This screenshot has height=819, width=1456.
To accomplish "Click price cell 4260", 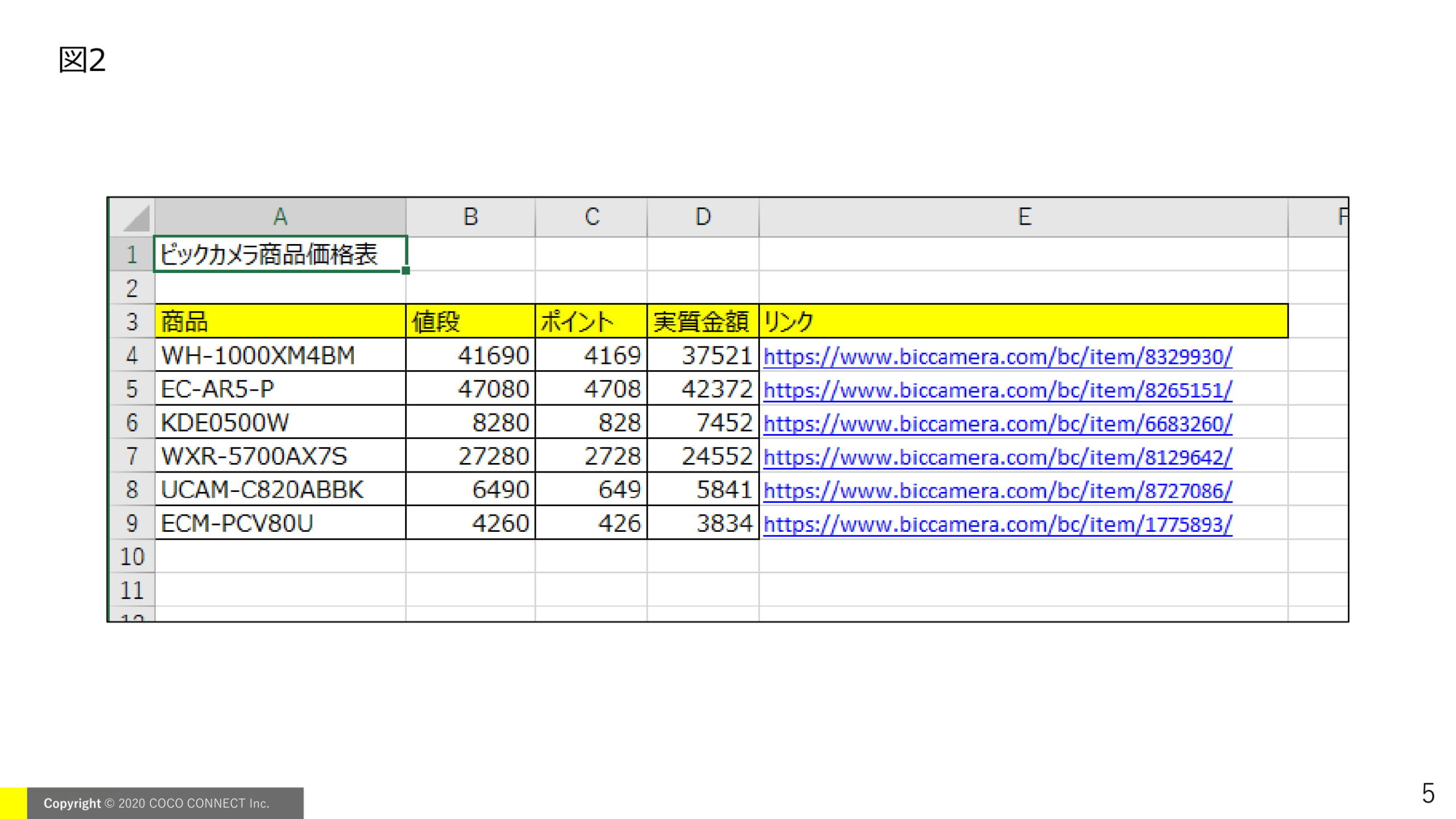I will (470, 523).
